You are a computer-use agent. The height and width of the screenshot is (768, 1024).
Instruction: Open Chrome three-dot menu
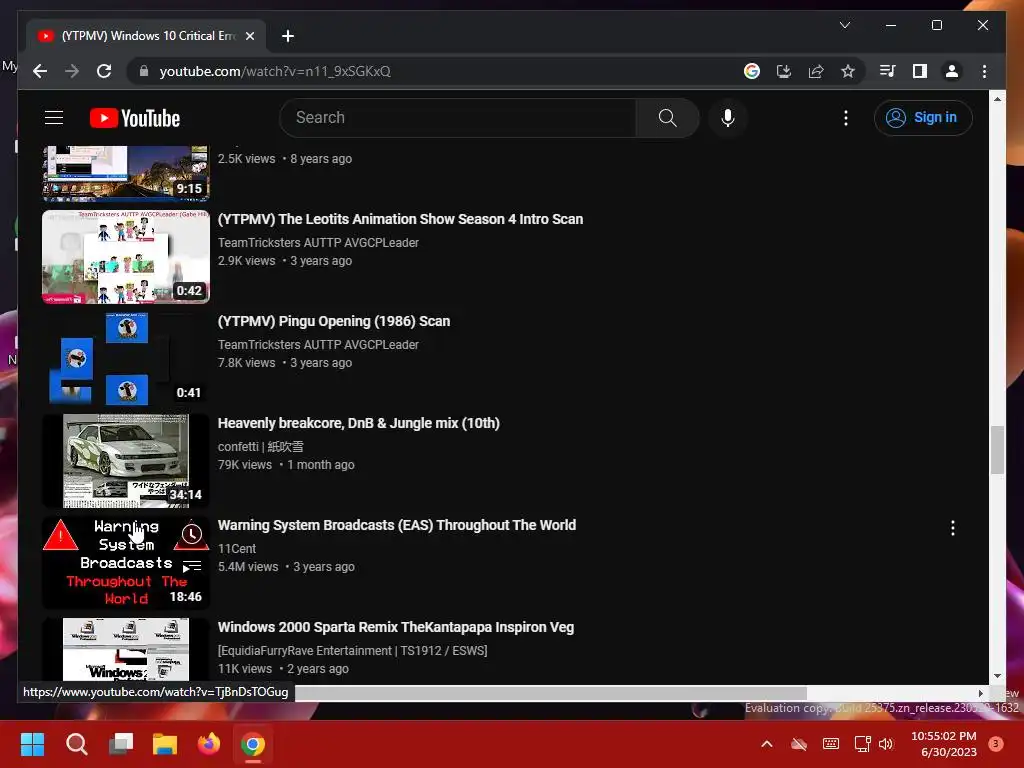click(x=984, y=71)
